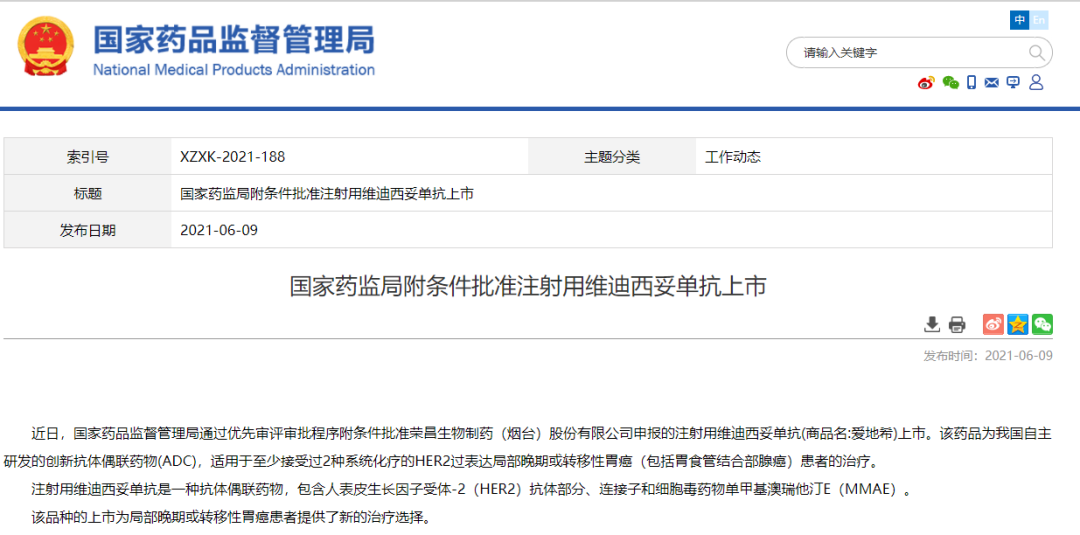Open the header Weibo icon
1080x535 pixels.
tap(926, 82)
